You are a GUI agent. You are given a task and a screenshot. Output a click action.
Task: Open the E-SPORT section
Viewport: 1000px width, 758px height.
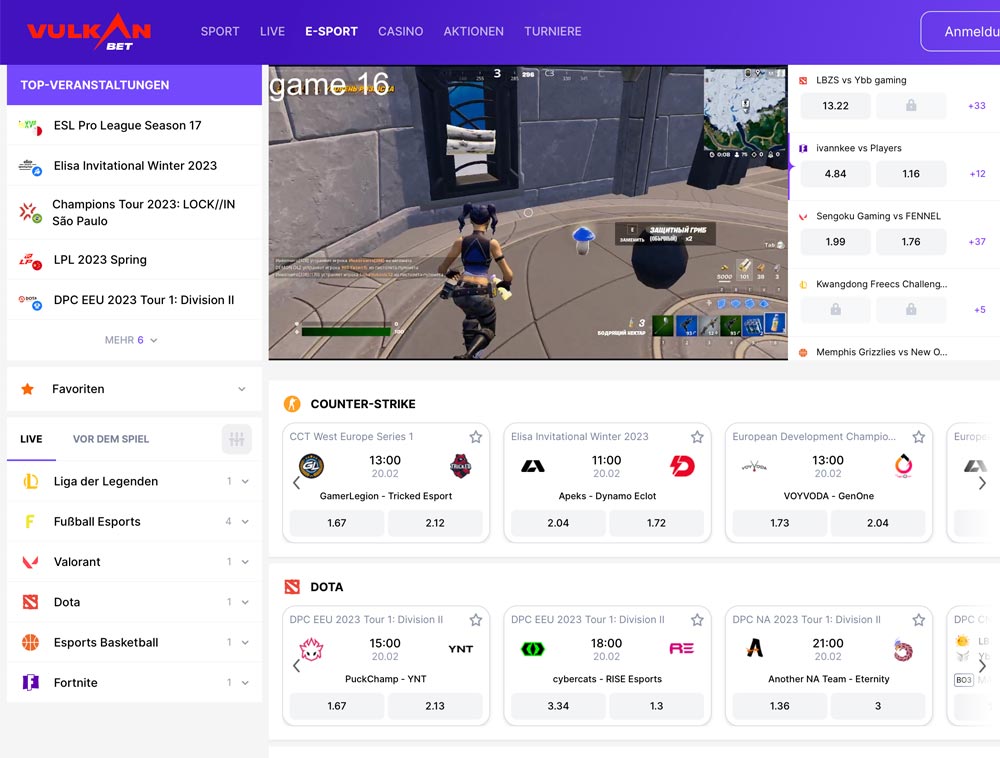click(x=332, y=31)
